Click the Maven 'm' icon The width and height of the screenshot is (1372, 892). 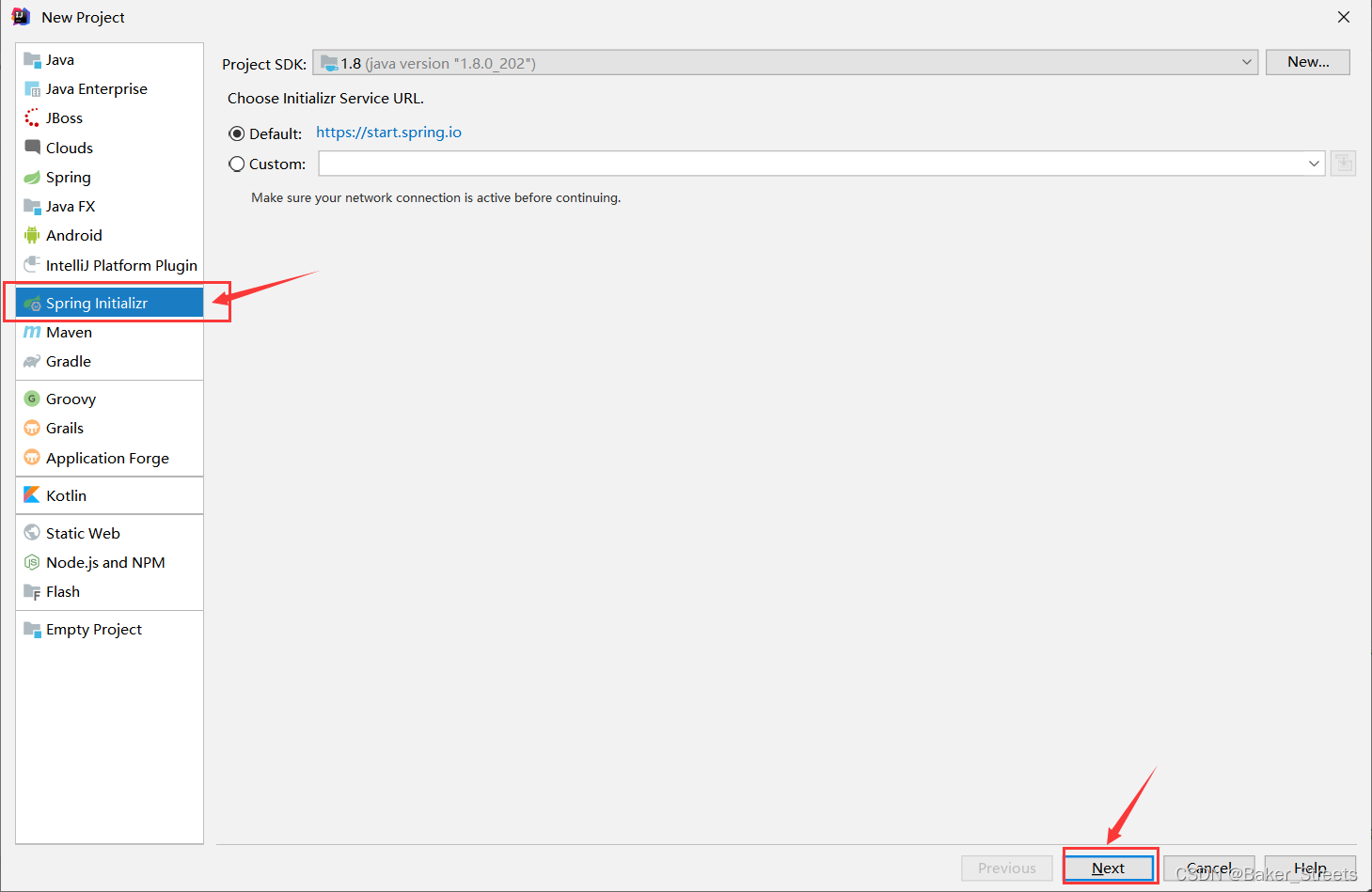coord(32,333)
